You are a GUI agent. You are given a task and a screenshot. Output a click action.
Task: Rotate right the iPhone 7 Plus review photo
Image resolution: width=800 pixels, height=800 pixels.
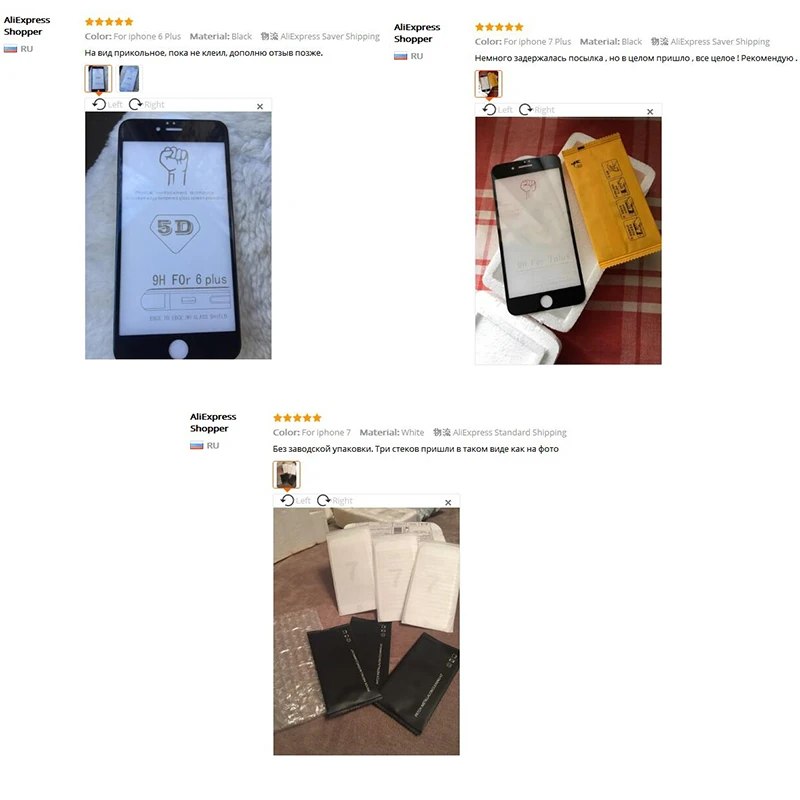537,110
